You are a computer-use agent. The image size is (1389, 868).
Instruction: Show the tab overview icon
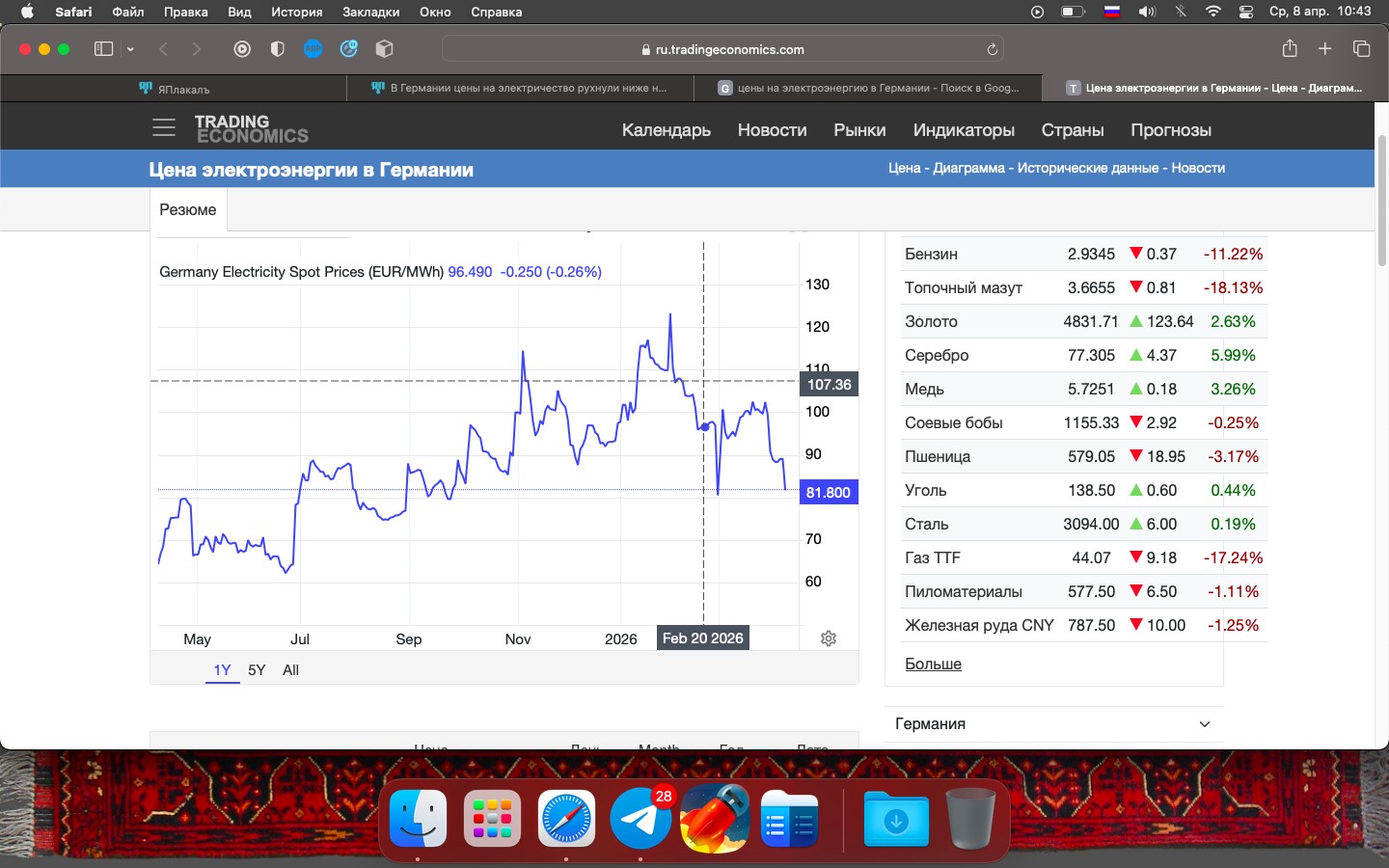(1362, 48)
